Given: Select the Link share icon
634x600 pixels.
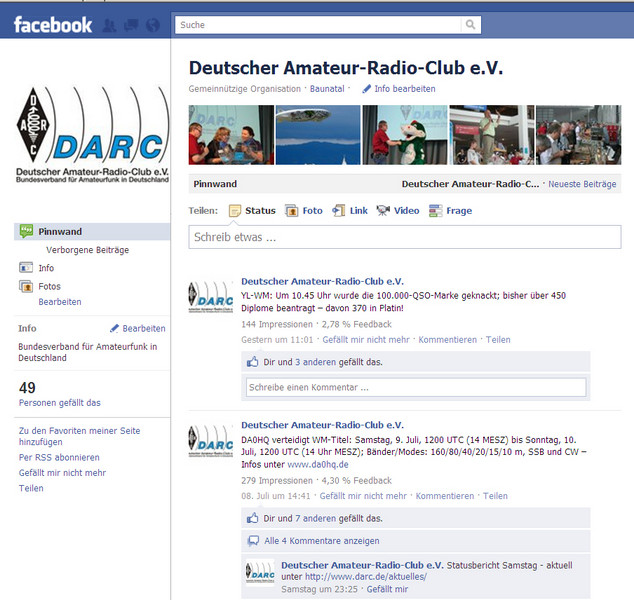Looking at the screenshot, I should (x=338, y=211).
